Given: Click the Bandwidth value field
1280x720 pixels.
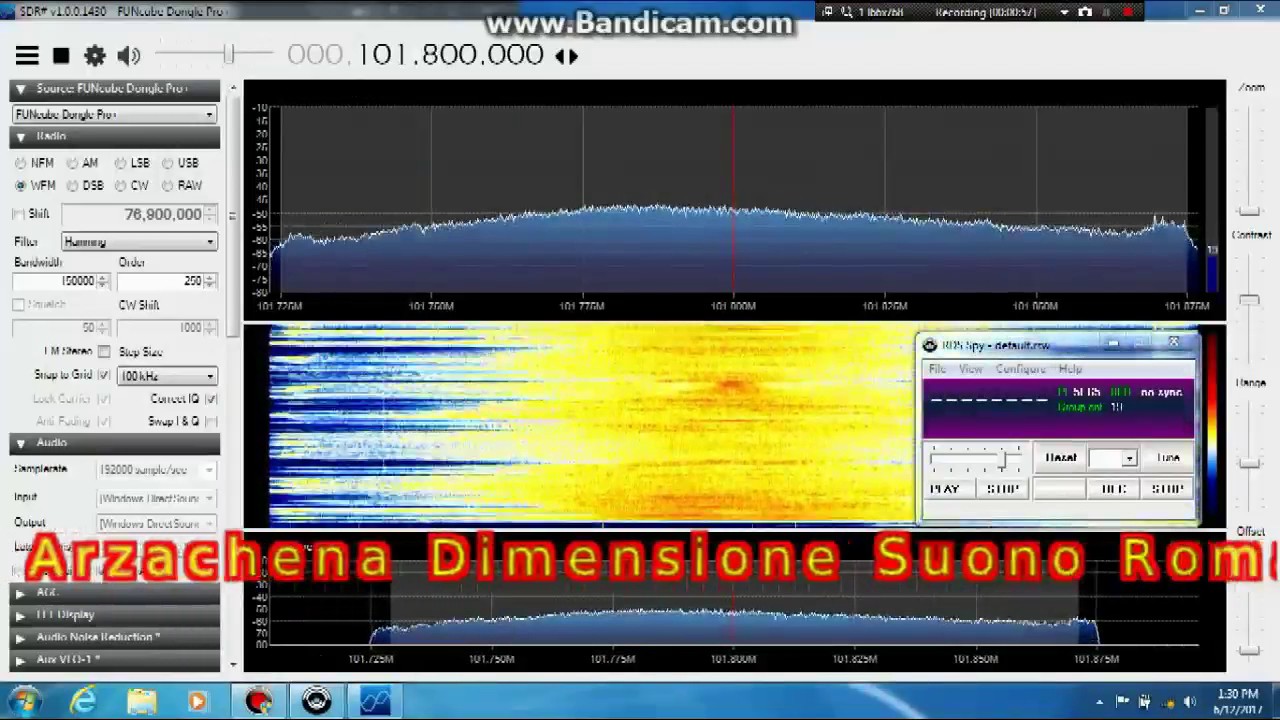Looking at the screenshot, I should (x=60, y=281).
